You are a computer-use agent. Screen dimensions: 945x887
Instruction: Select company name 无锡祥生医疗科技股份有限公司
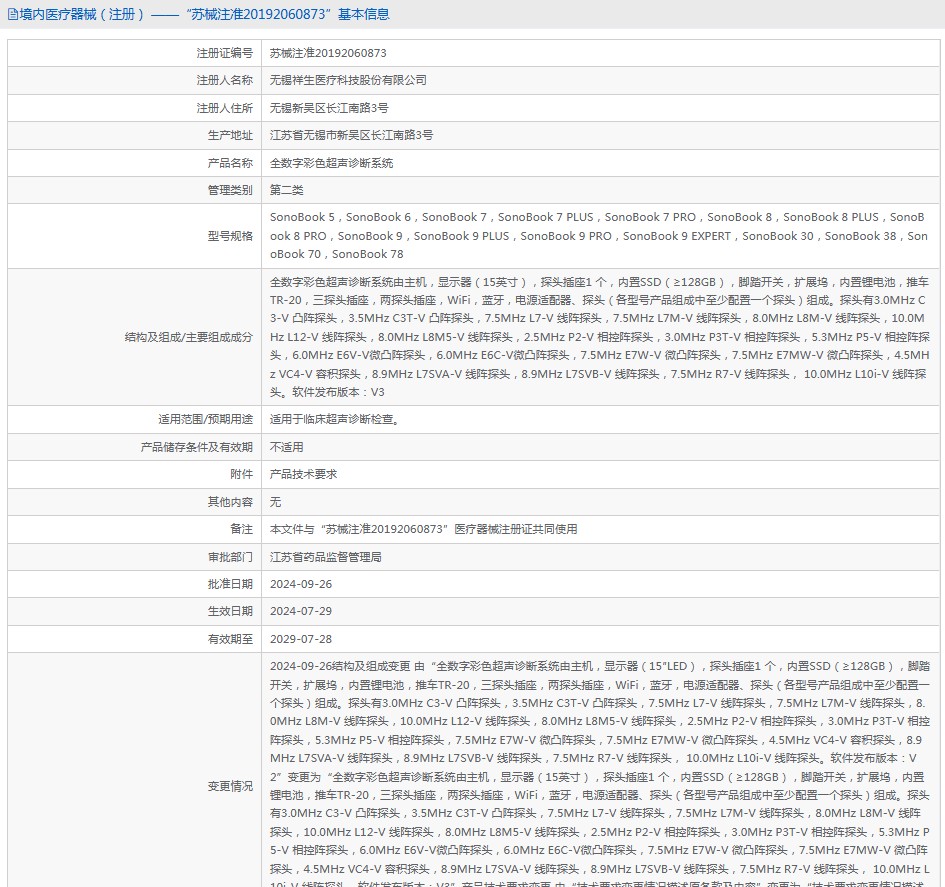[348, 80]
